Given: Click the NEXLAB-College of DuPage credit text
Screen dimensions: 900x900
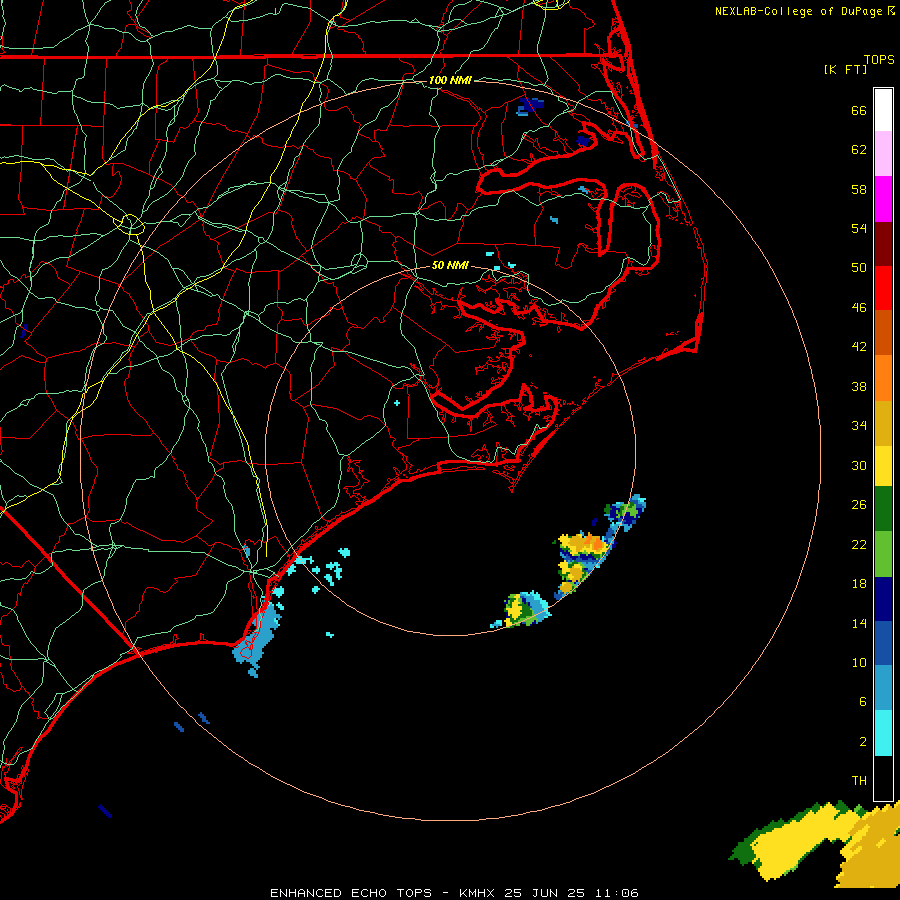Looking at the screenshot, I should tap(798, 11).
